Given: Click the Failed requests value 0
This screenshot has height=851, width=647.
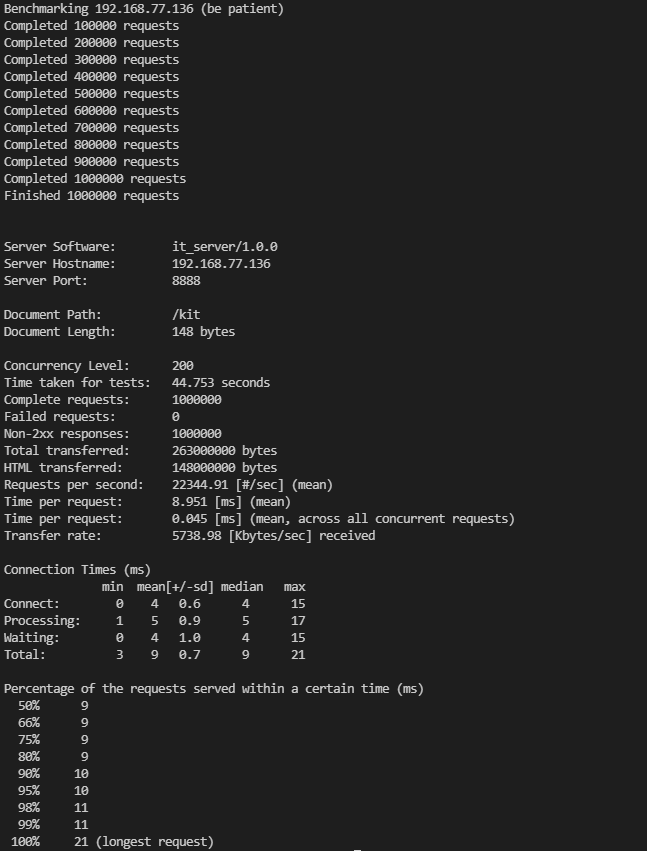Looking at the screenshot, I should (175, 416).
